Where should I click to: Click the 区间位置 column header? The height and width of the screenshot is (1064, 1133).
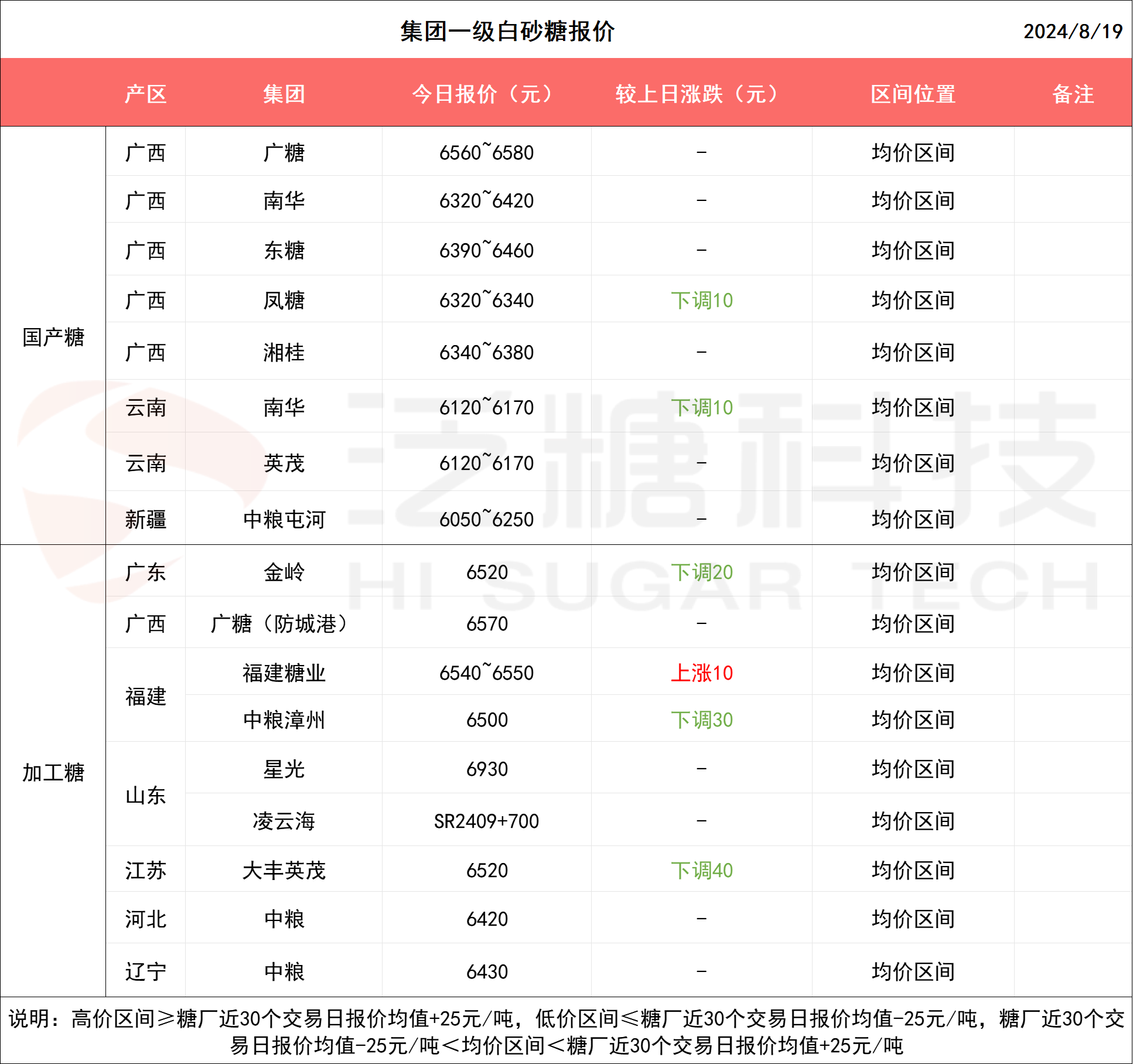(x=913, y=94)
